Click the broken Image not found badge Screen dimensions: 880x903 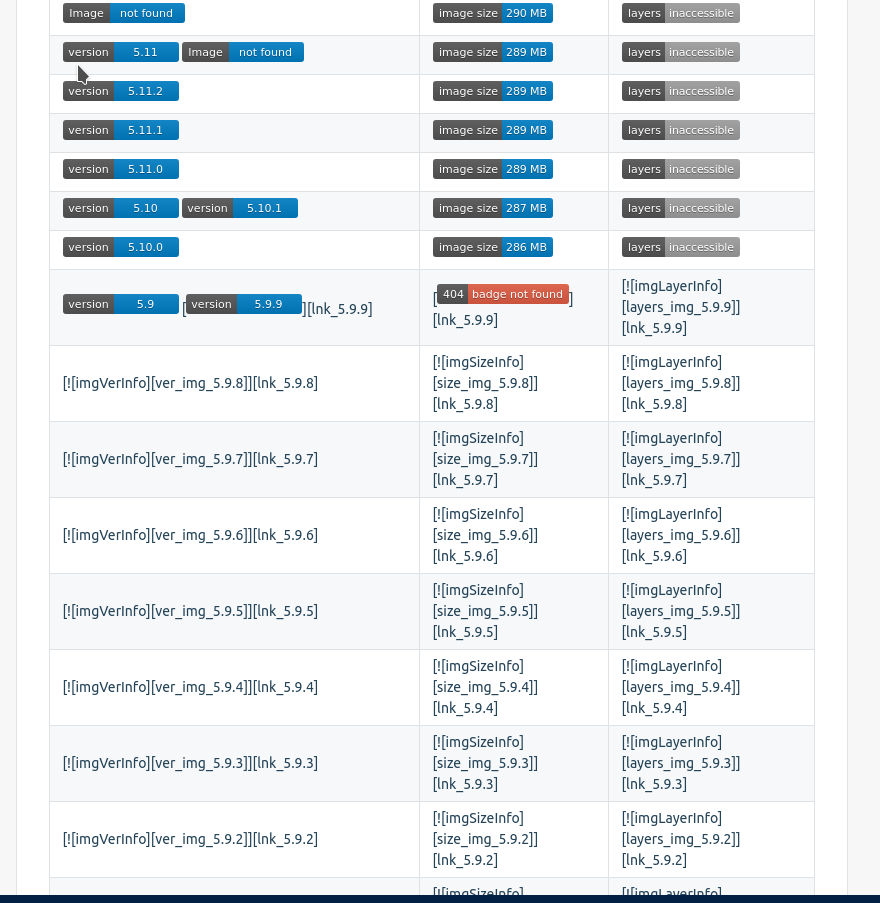pyautogui.click(x=124, y=13)
